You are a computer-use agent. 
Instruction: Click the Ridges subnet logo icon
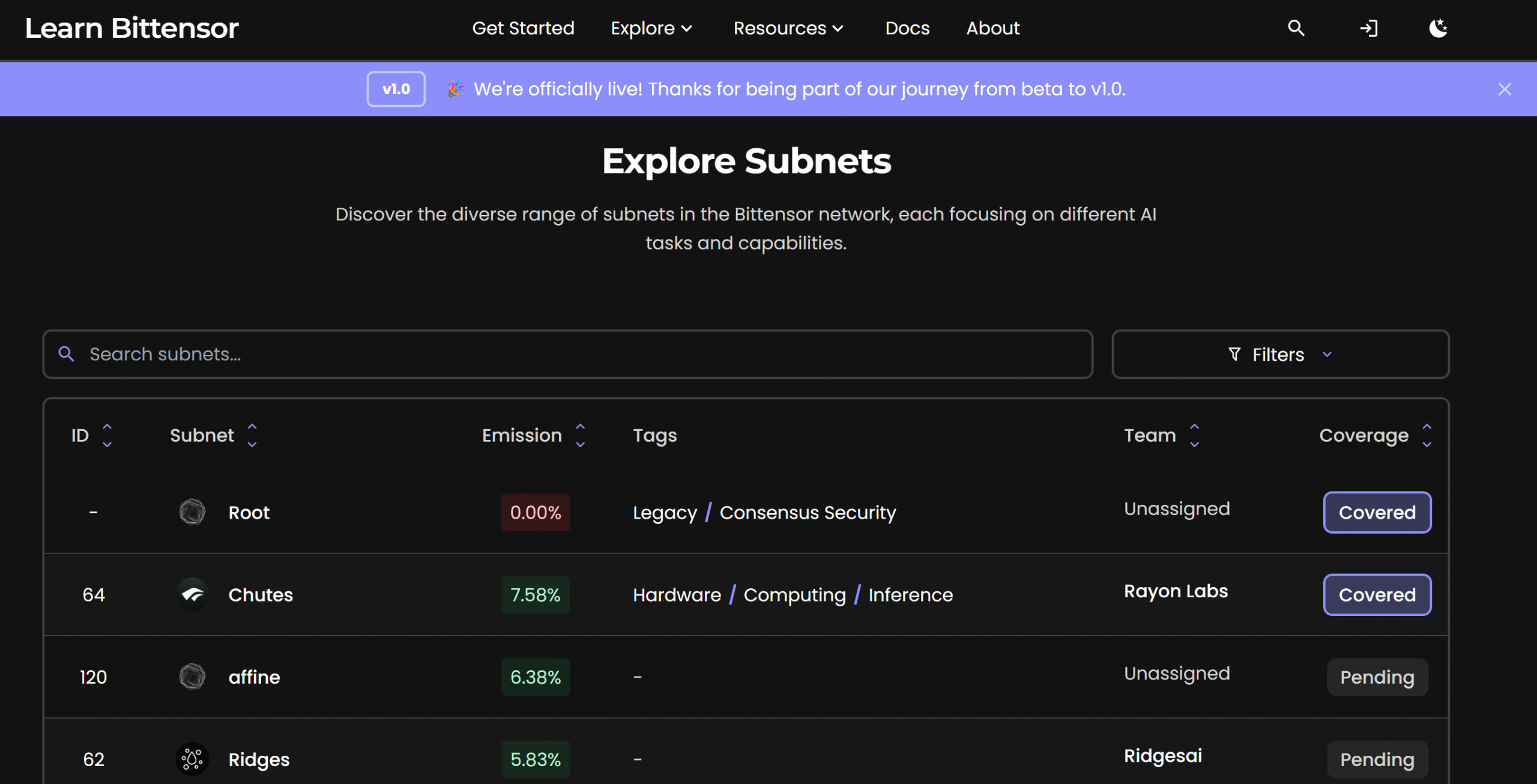tap(192, 759)
